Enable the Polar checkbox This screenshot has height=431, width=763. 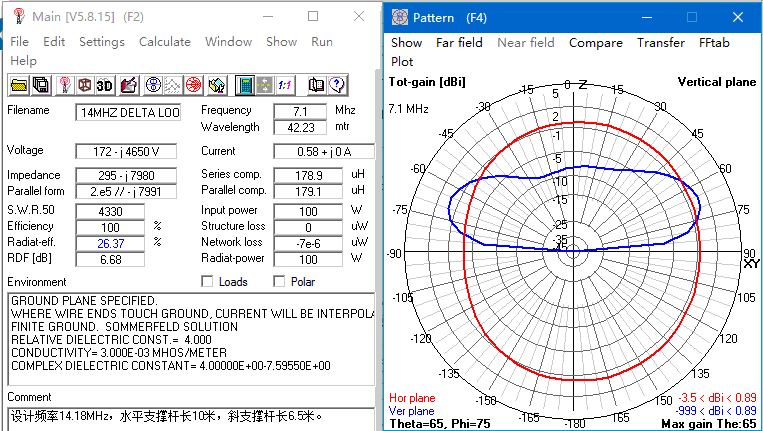point(279,282)
